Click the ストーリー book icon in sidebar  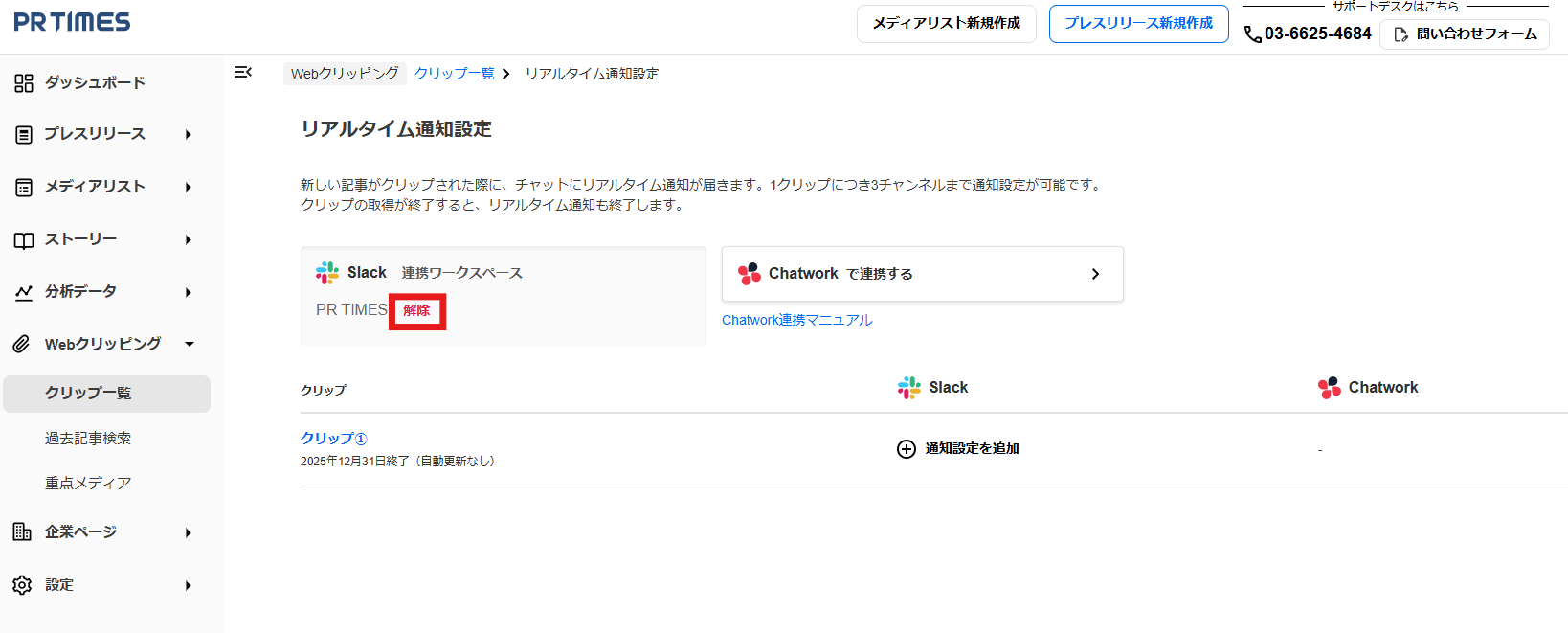click(24, 239)
